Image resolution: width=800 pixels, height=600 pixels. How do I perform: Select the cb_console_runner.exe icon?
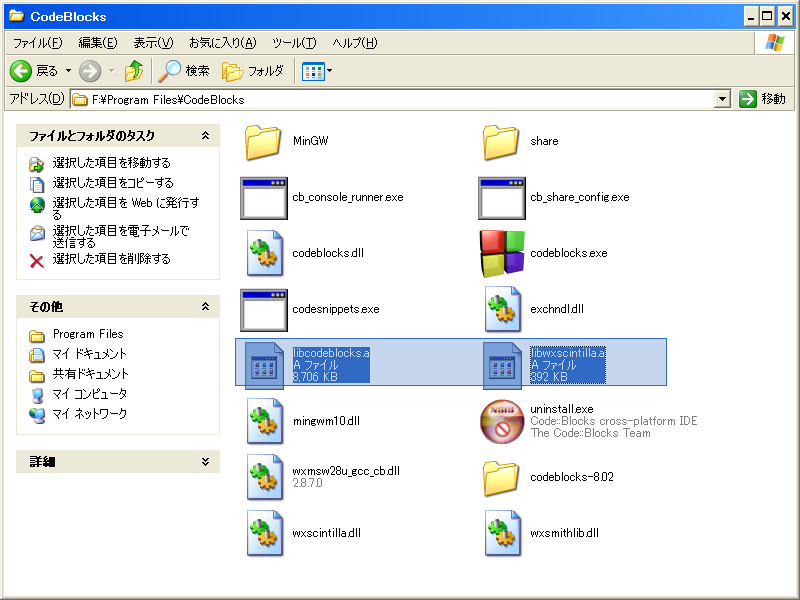coord(264,198)
